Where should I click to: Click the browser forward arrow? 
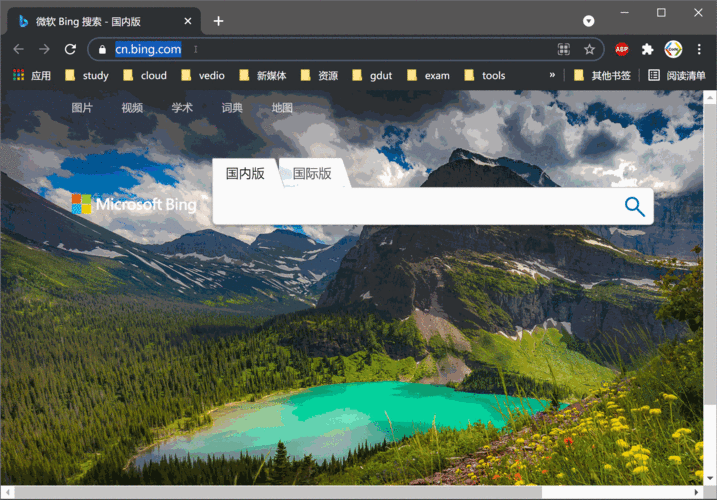click(44, 49)
